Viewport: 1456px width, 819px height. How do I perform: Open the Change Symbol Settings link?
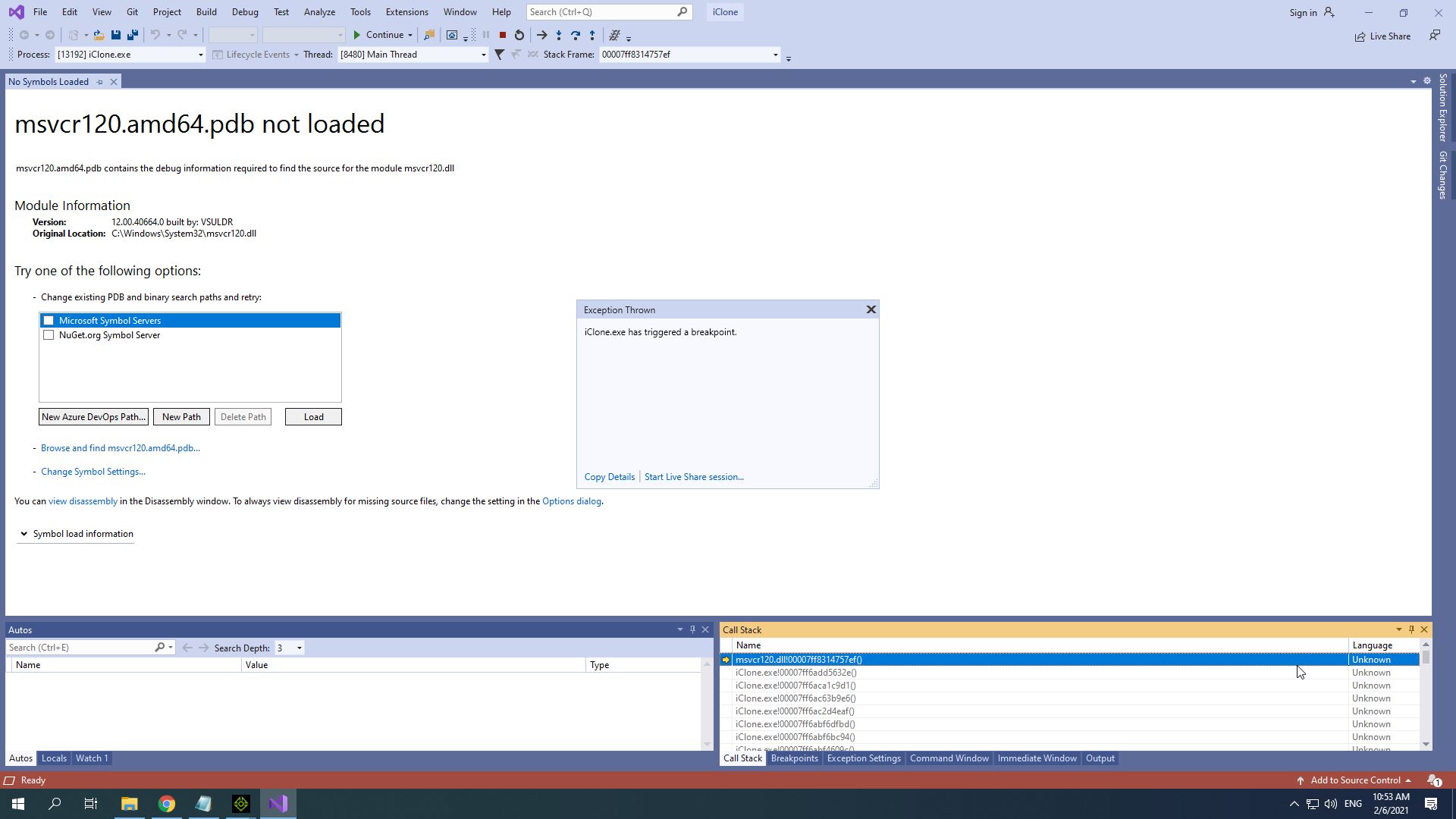(x=93, y=472)
